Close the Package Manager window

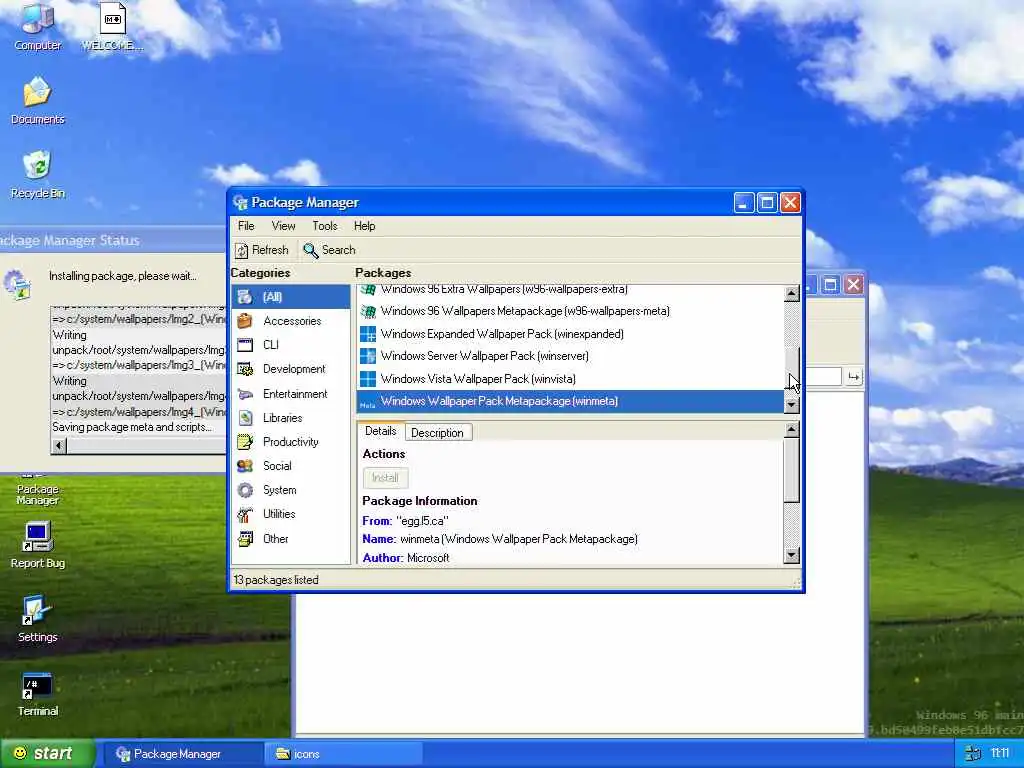point(790,202)
